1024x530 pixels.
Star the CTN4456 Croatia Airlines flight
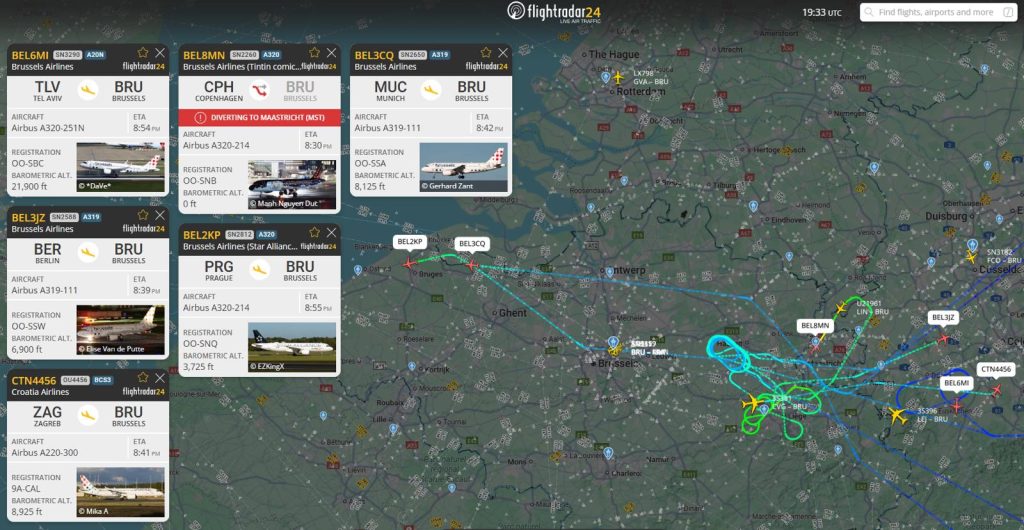(x=143, y=378)
